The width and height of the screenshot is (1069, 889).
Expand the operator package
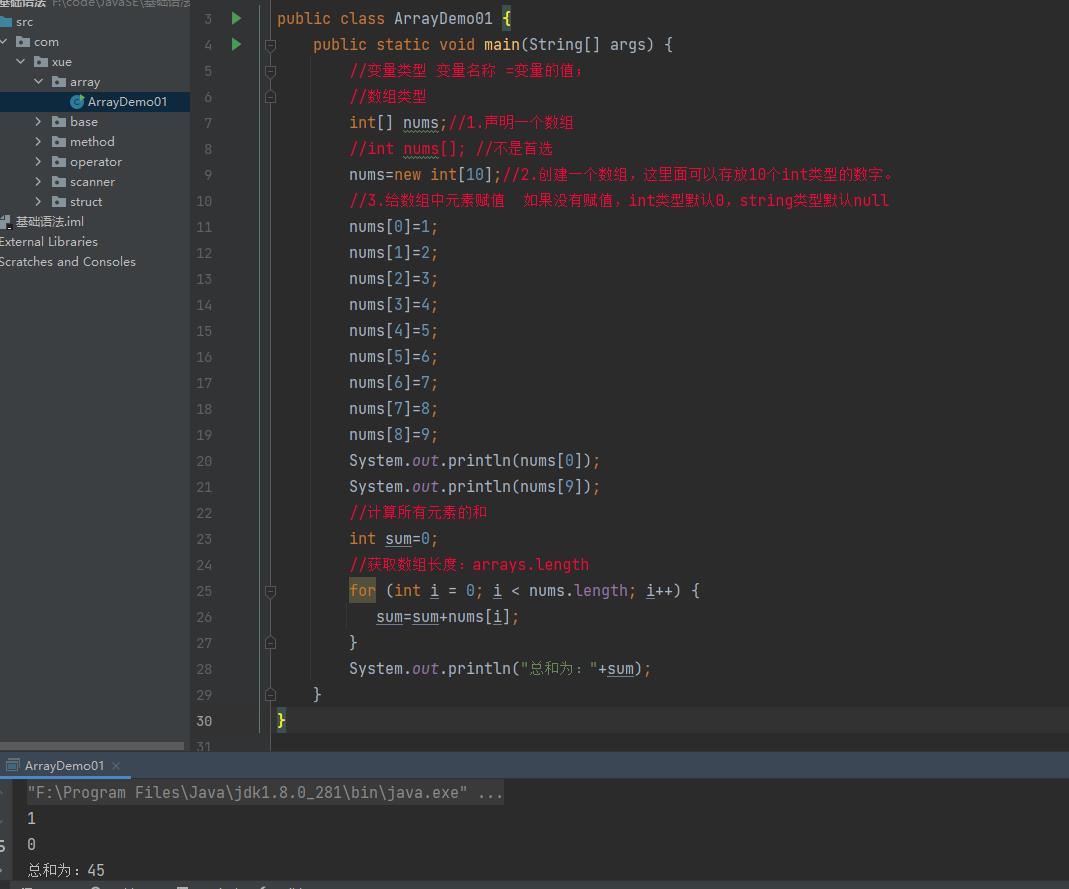pyautogui.click(x=39, y=162)
